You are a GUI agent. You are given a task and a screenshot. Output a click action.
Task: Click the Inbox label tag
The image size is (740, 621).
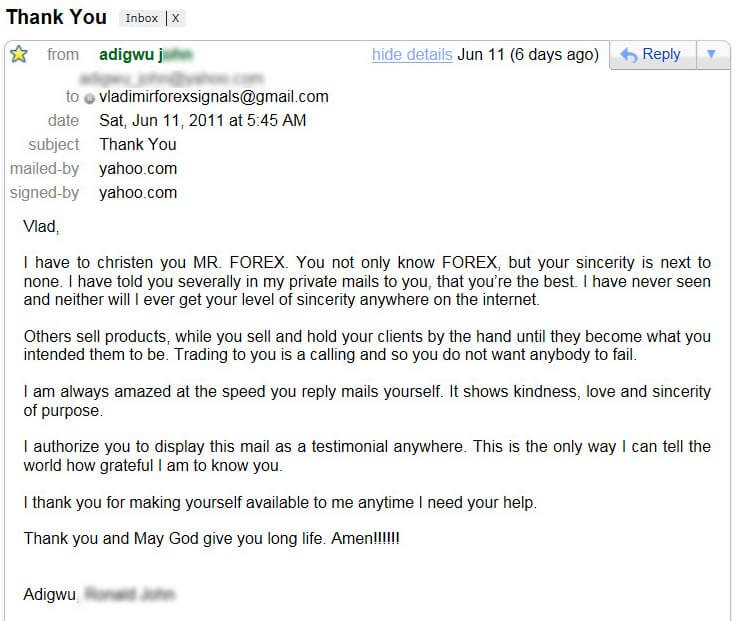tap(142, 18)
